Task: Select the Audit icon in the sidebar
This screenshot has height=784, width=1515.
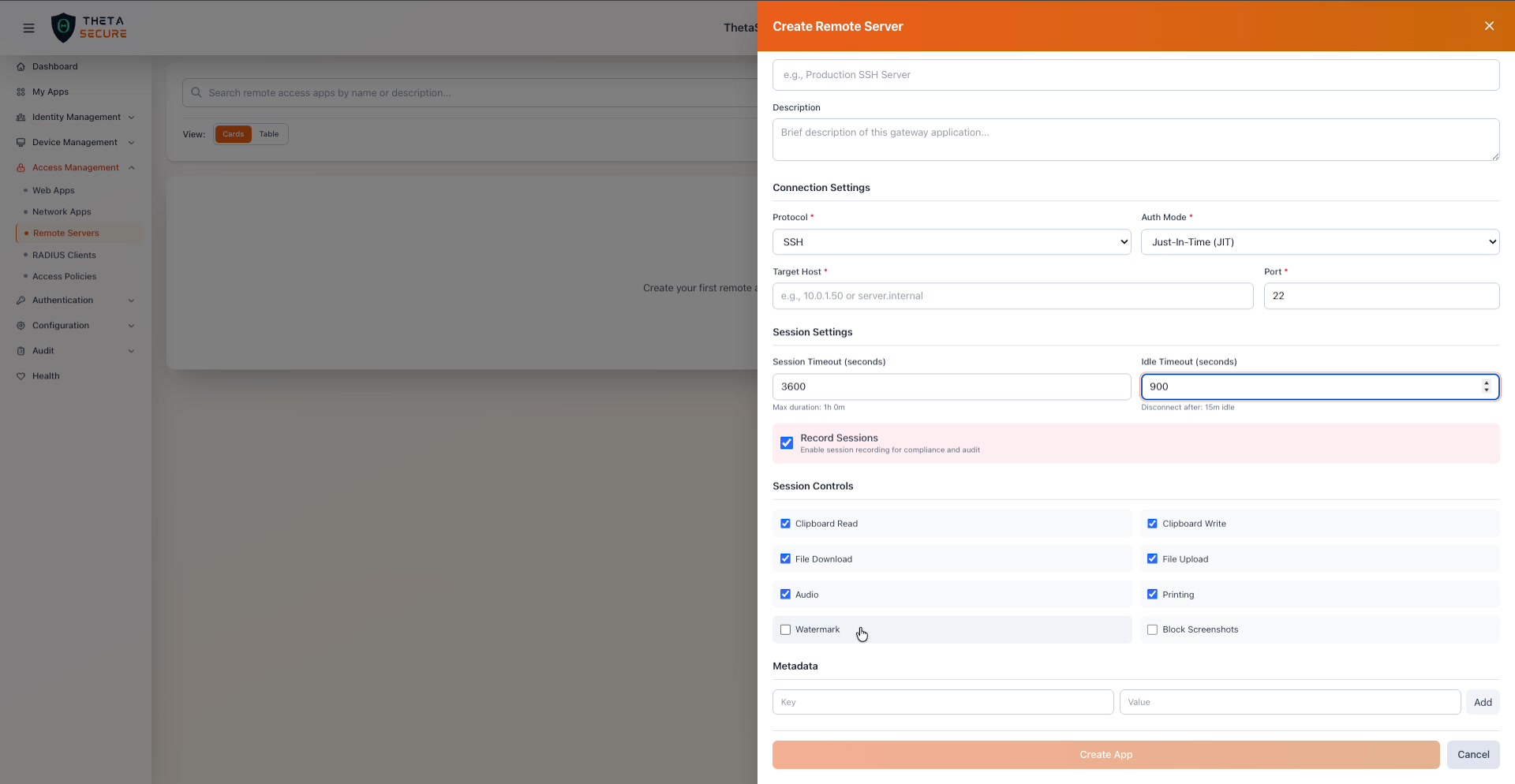Action: 21,350
